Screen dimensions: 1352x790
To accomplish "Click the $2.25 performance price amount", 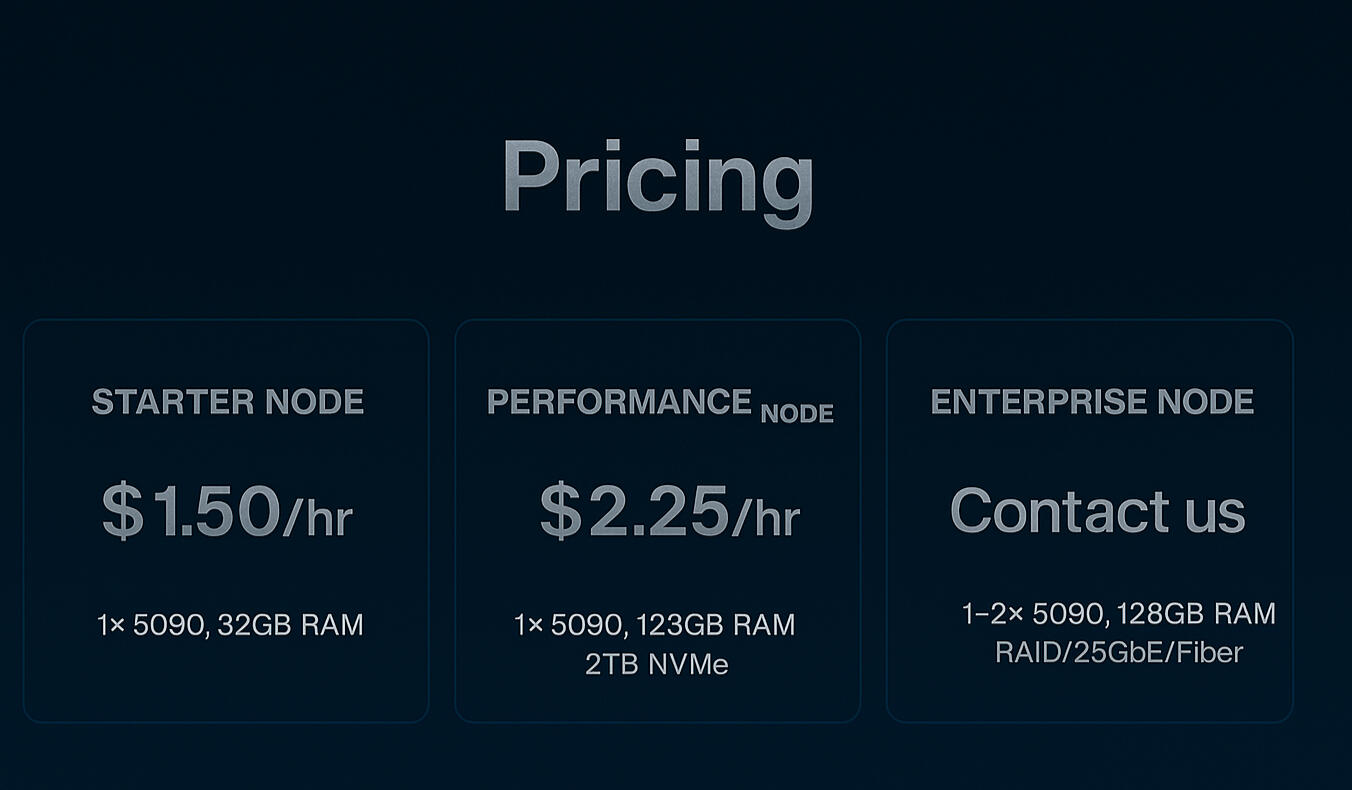I will (635, 511).
